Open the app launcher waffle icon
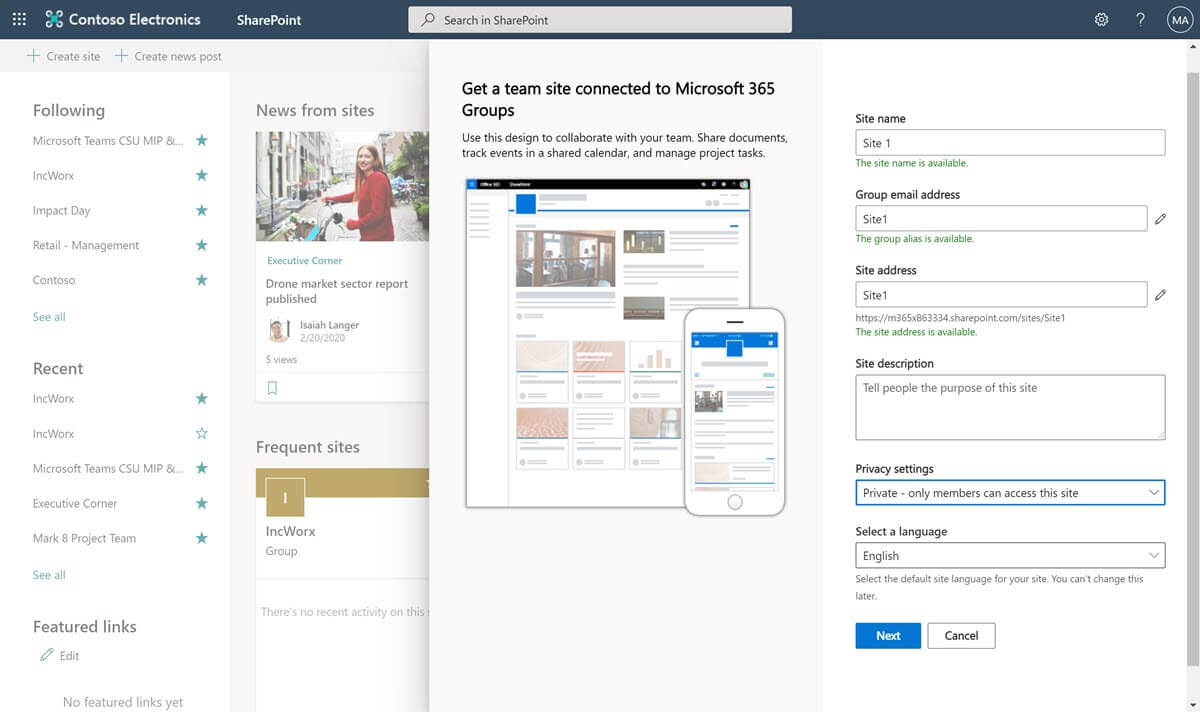 [19, 19]
